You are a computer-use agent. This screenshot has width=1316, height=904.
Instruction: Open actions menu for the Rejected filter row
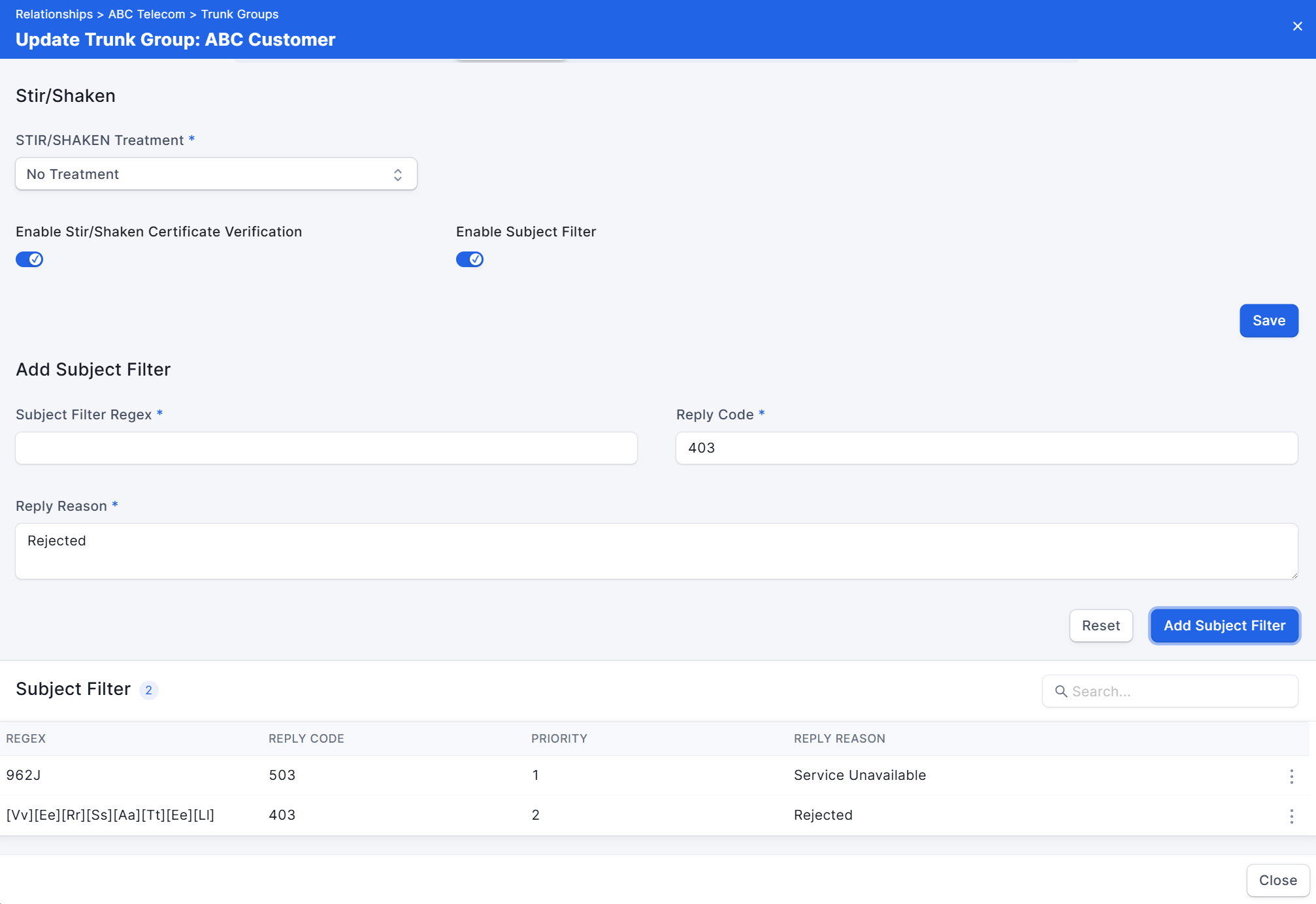(1291, 816)
